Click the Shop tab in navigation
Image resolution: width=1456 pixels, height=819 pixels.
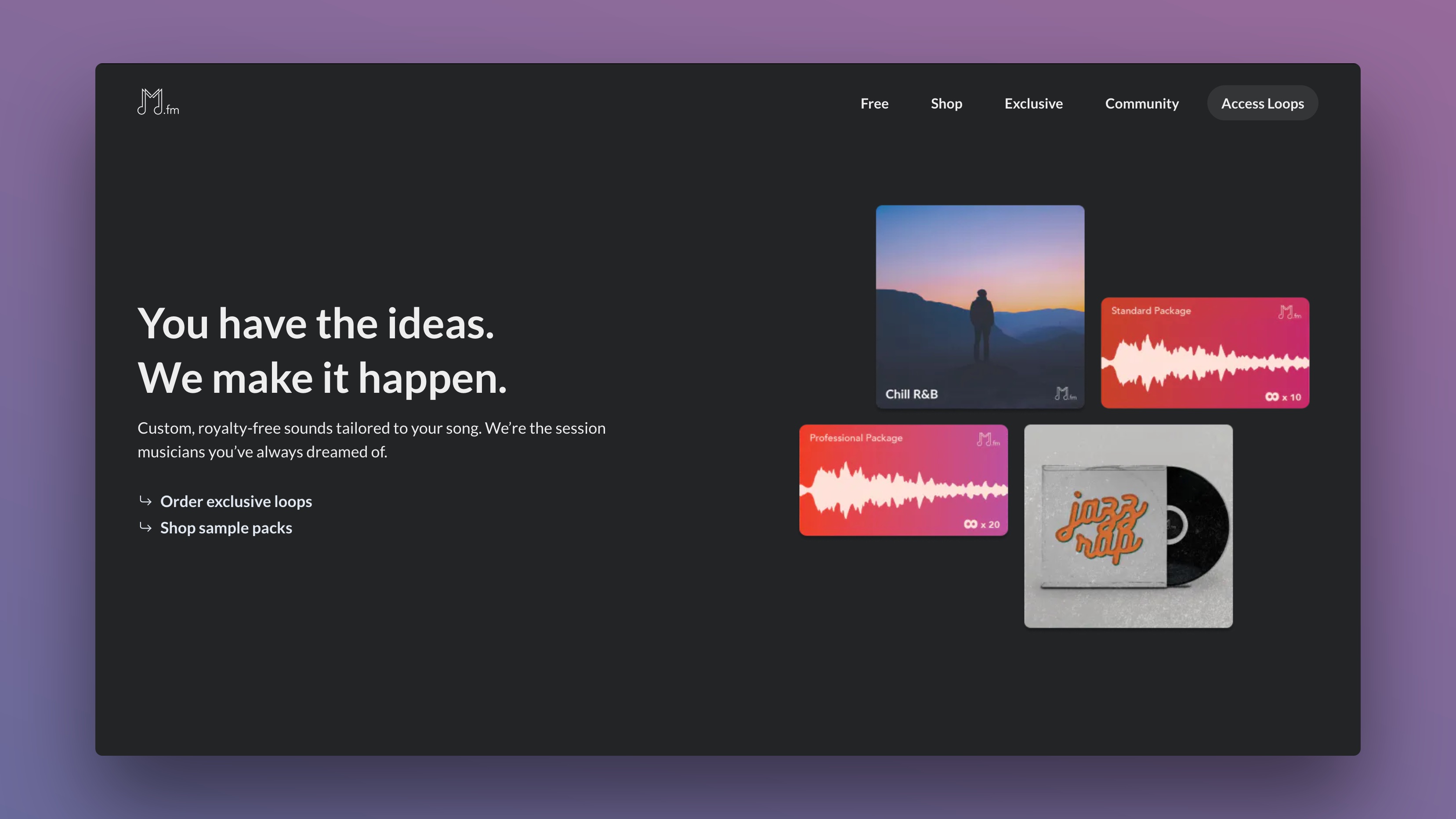[x=947, y=103]
